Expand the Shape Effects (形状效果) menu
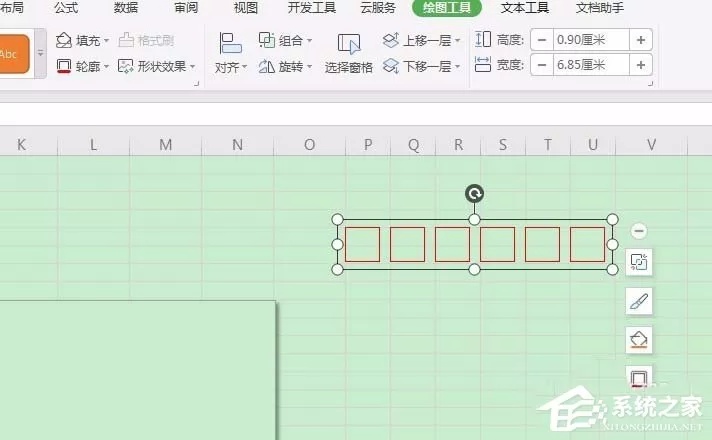Screen dimensions: 712x440 [157, 66]
